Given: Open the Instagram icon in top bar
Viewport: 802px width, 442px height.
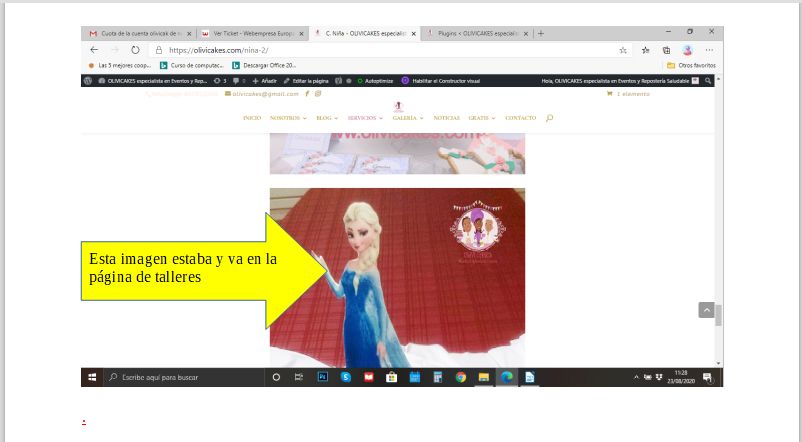Looking at the screenshot, I should [318, 94].
